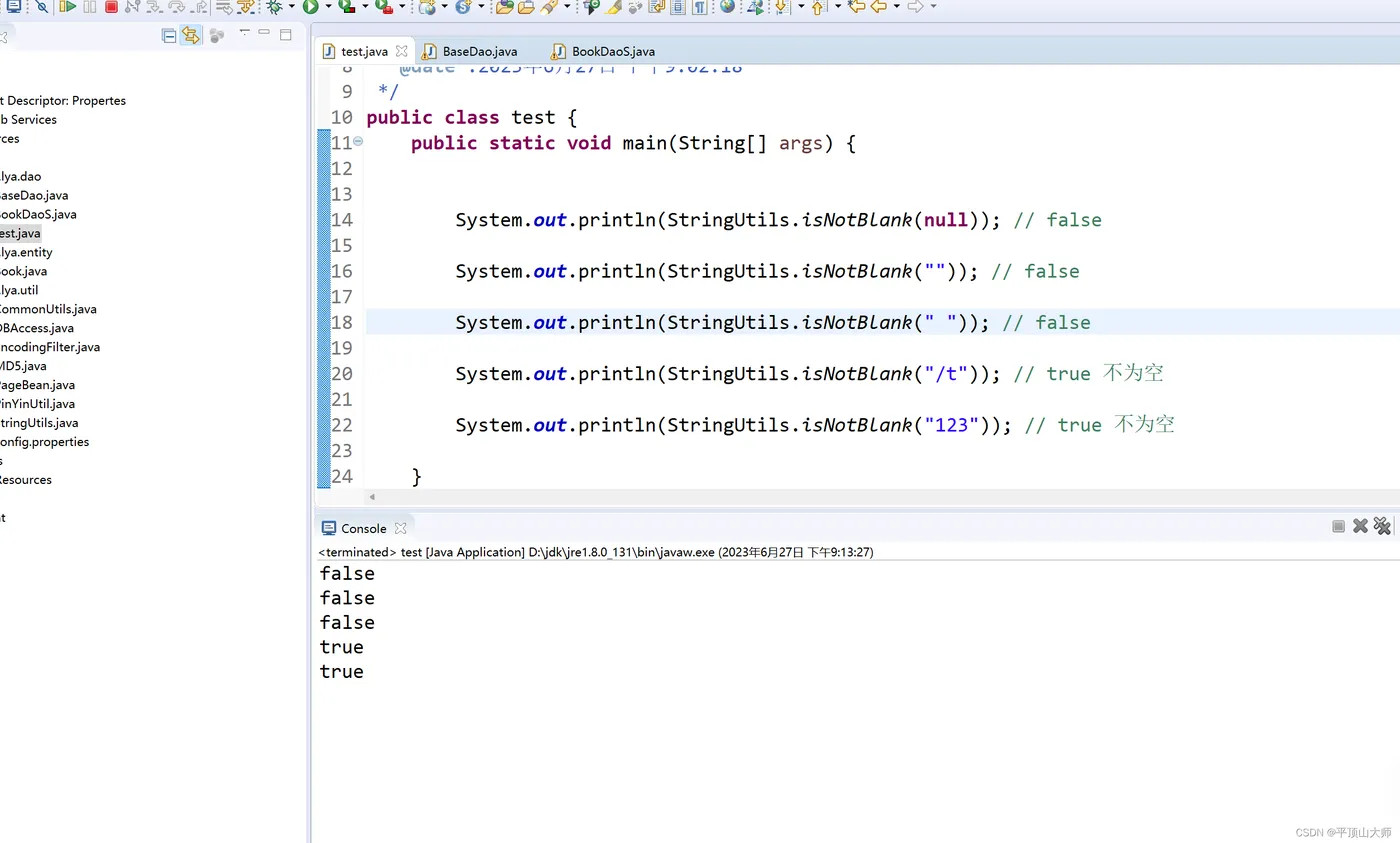
Task: Select BookDaoS.java in the project tree
Action: click(38, 214)
